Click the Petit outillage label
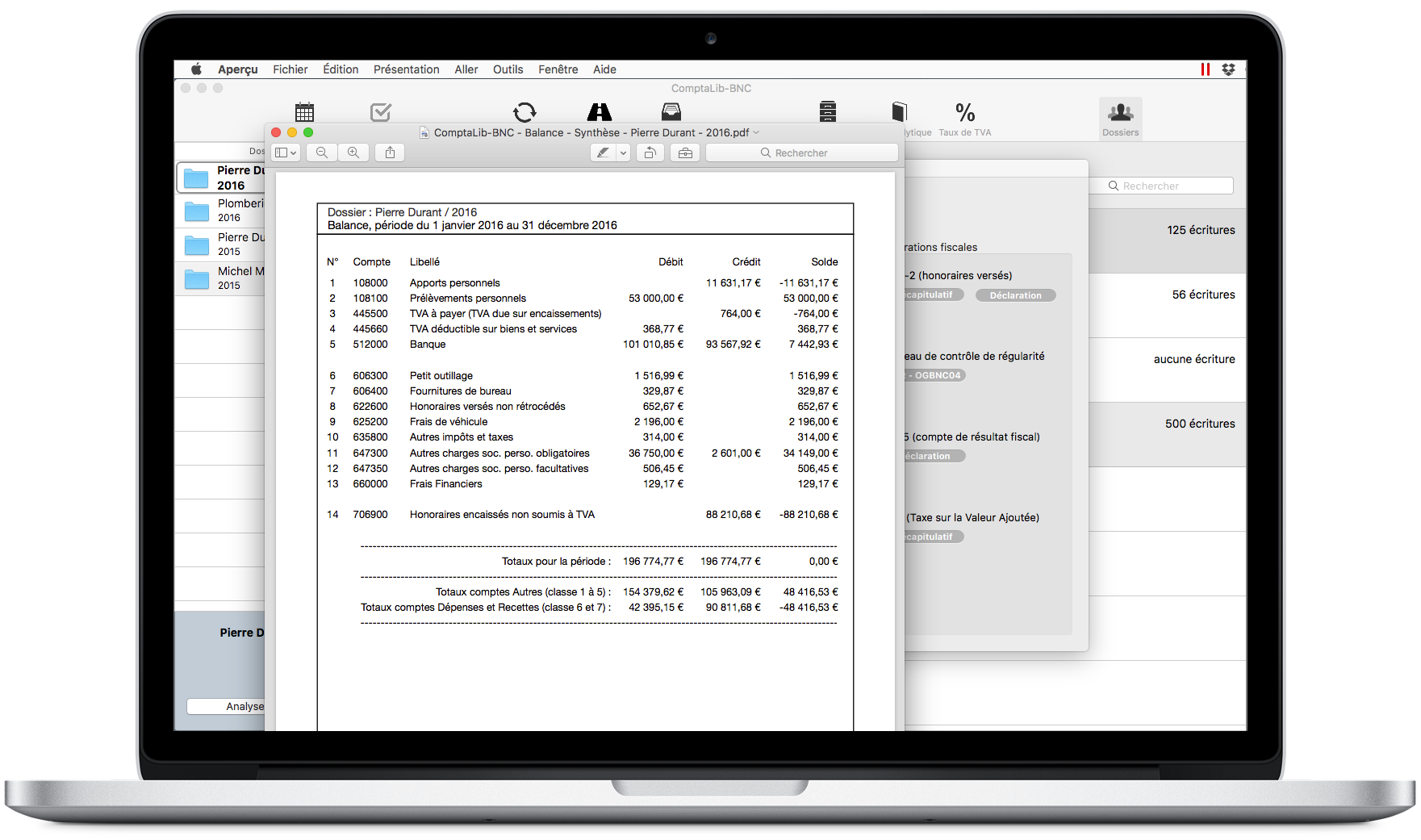The height and width of the screenshot is (840, 1421). (x=441, y=376)
